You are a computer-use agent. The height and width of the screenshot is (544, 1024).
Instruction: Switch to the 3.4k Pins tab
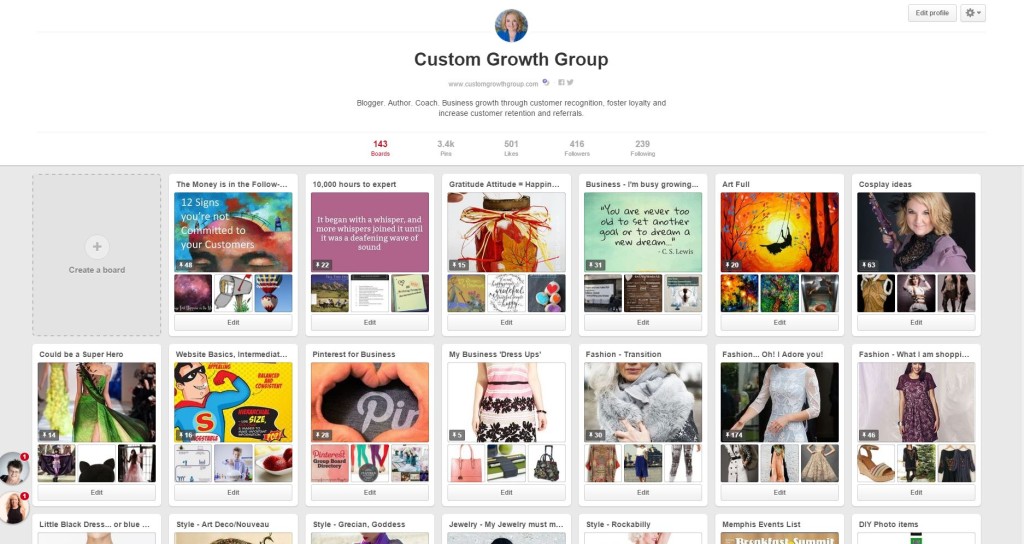click(x=445, y=148)
